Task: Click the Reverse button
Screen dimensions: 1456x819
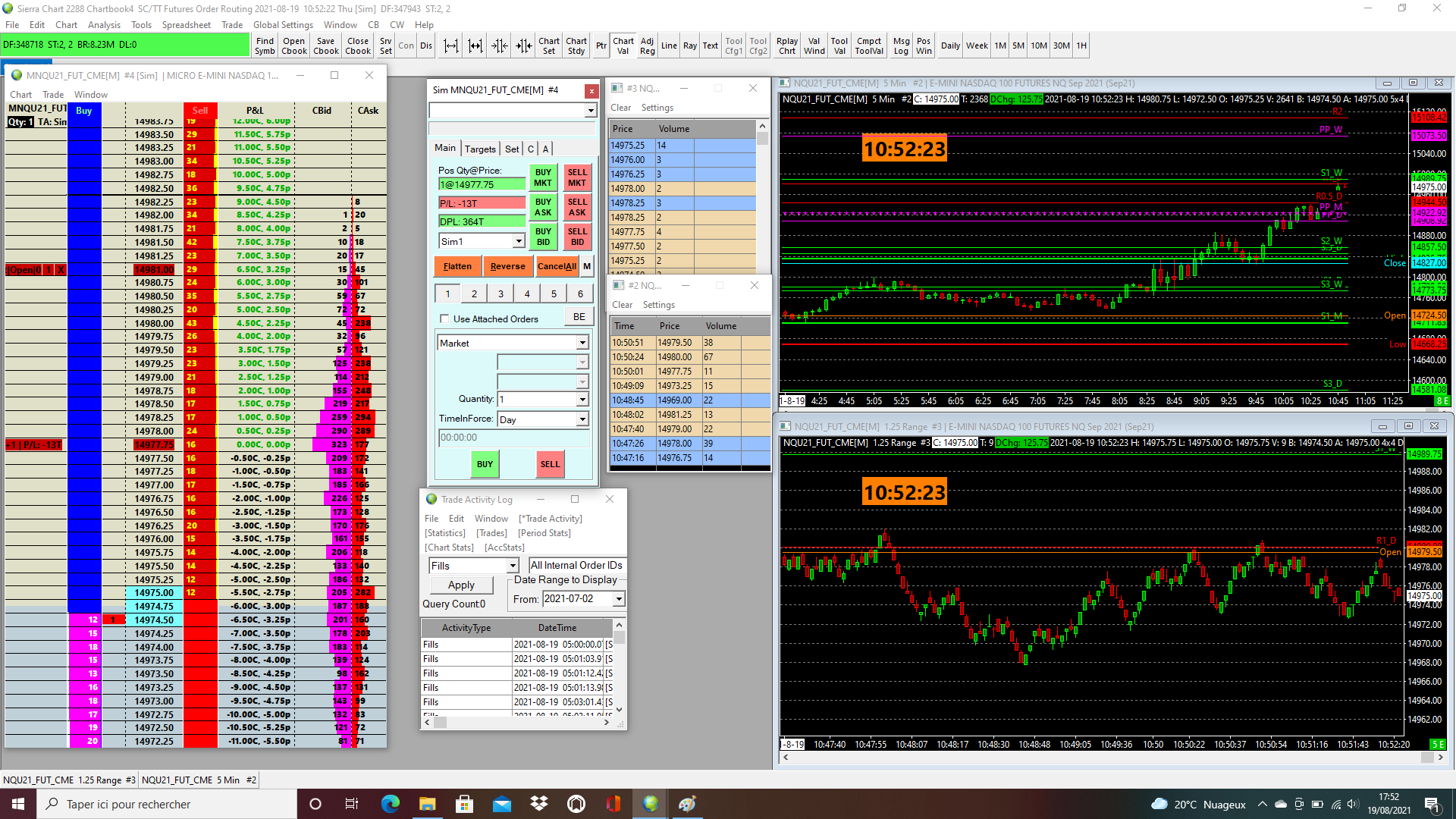Action: [x=507, y=266]
